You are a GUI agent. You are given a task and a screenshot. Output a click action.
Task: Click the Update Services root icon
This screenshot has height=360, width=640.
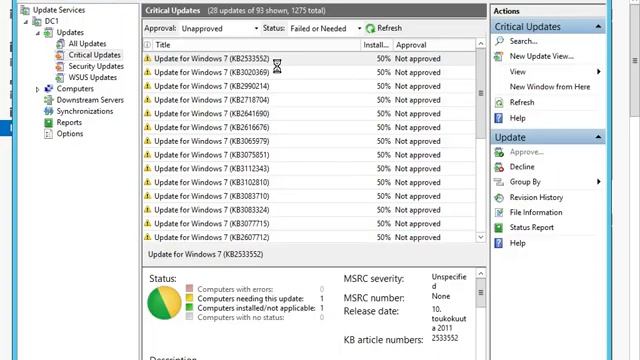(x=25, y=10)
